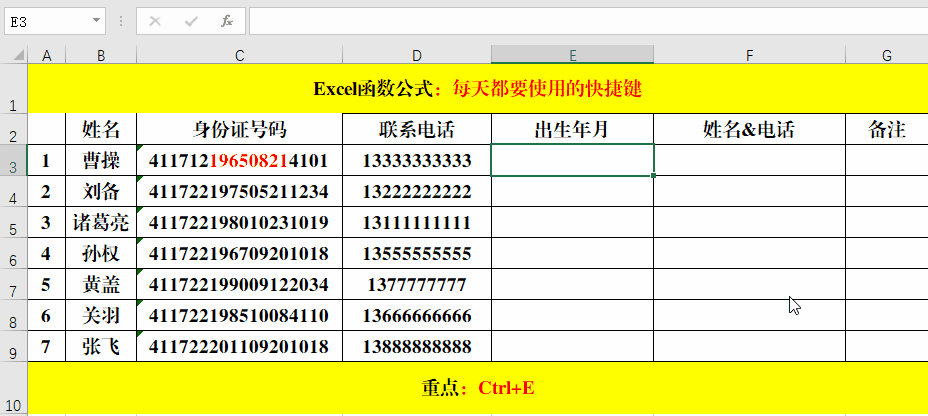This screenshot has height=416, width=928.
Task: Select row 7 header
Action: pyautogui.click(x=14, y=284)
